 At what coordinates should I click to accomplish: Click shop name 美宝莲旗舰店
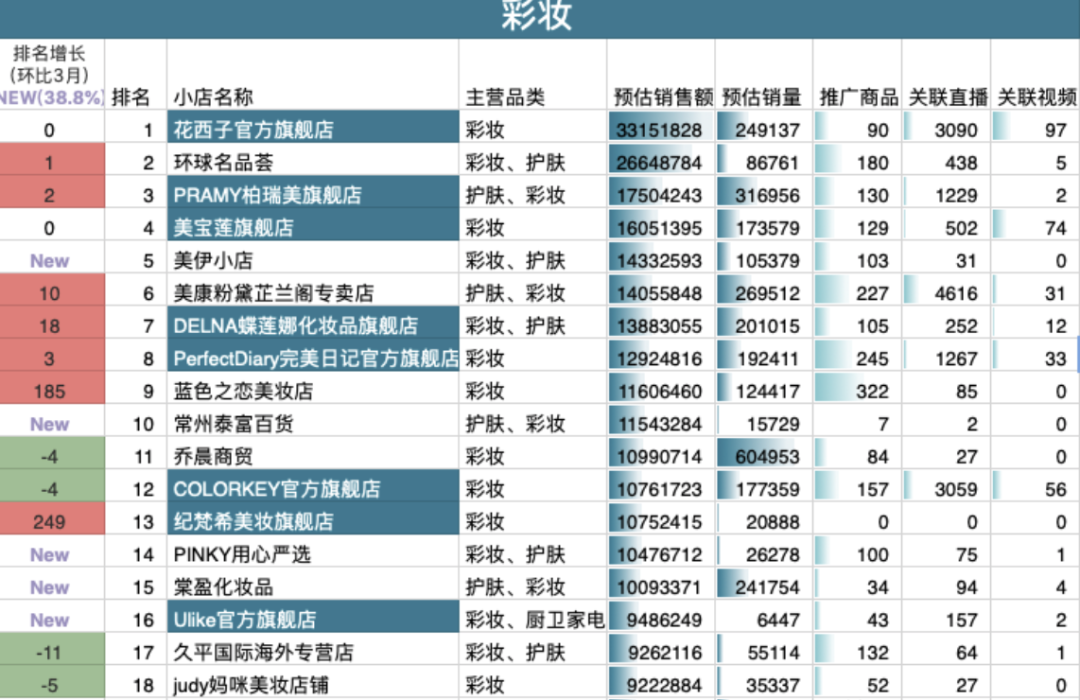click(x=233, y=227)
